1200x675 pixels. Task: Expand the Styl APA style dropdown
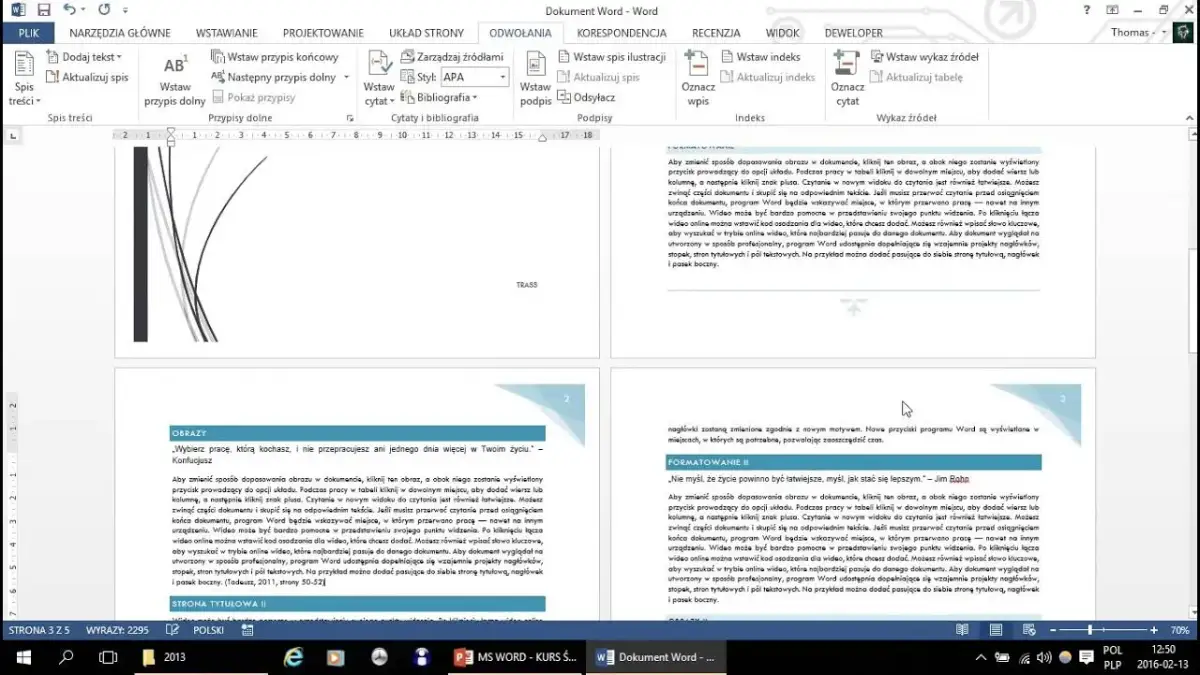pyautogui.click(x=500, y=76)
